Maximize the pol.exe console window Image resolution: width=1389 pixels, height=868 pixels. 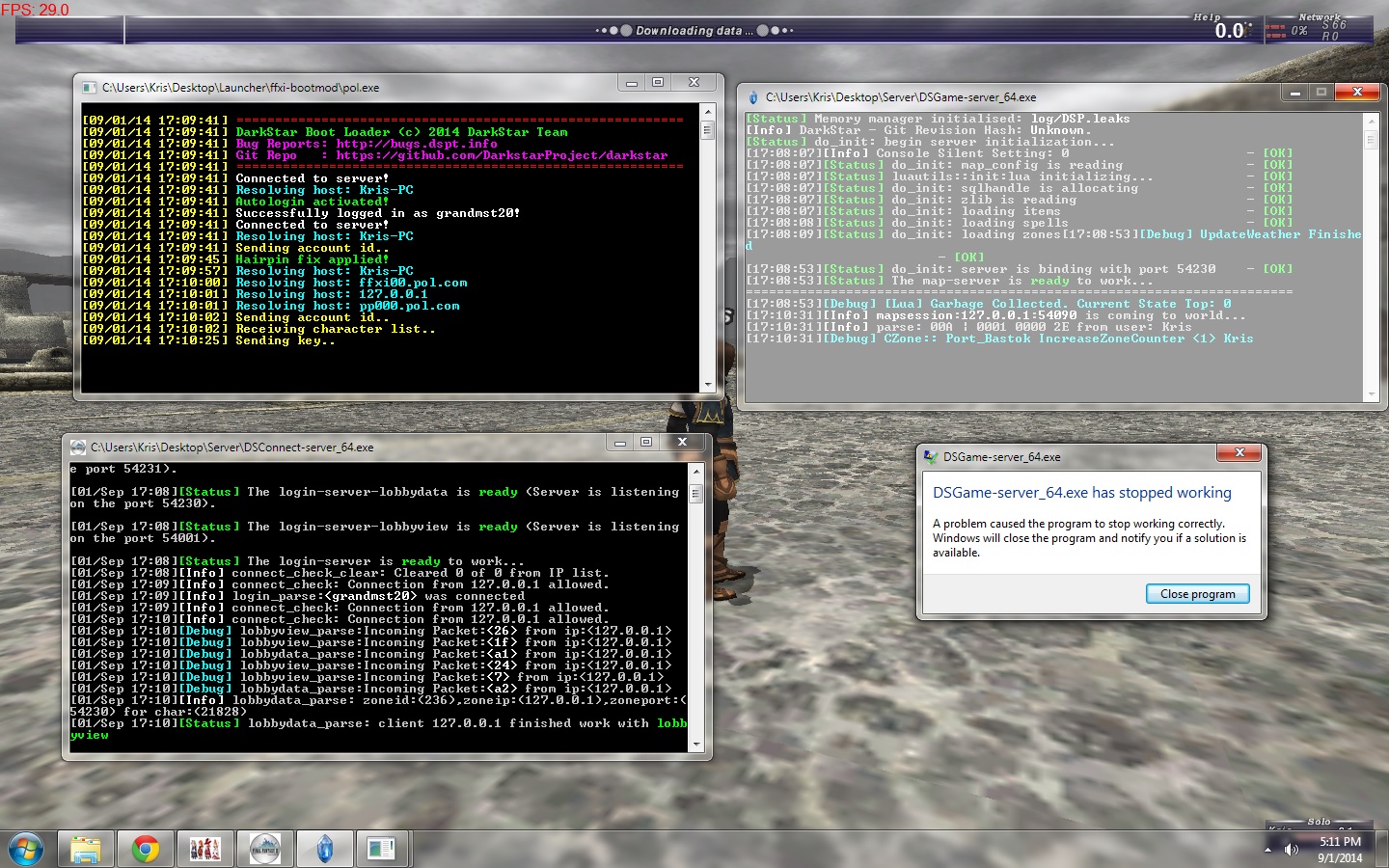(x=658, y=83)
